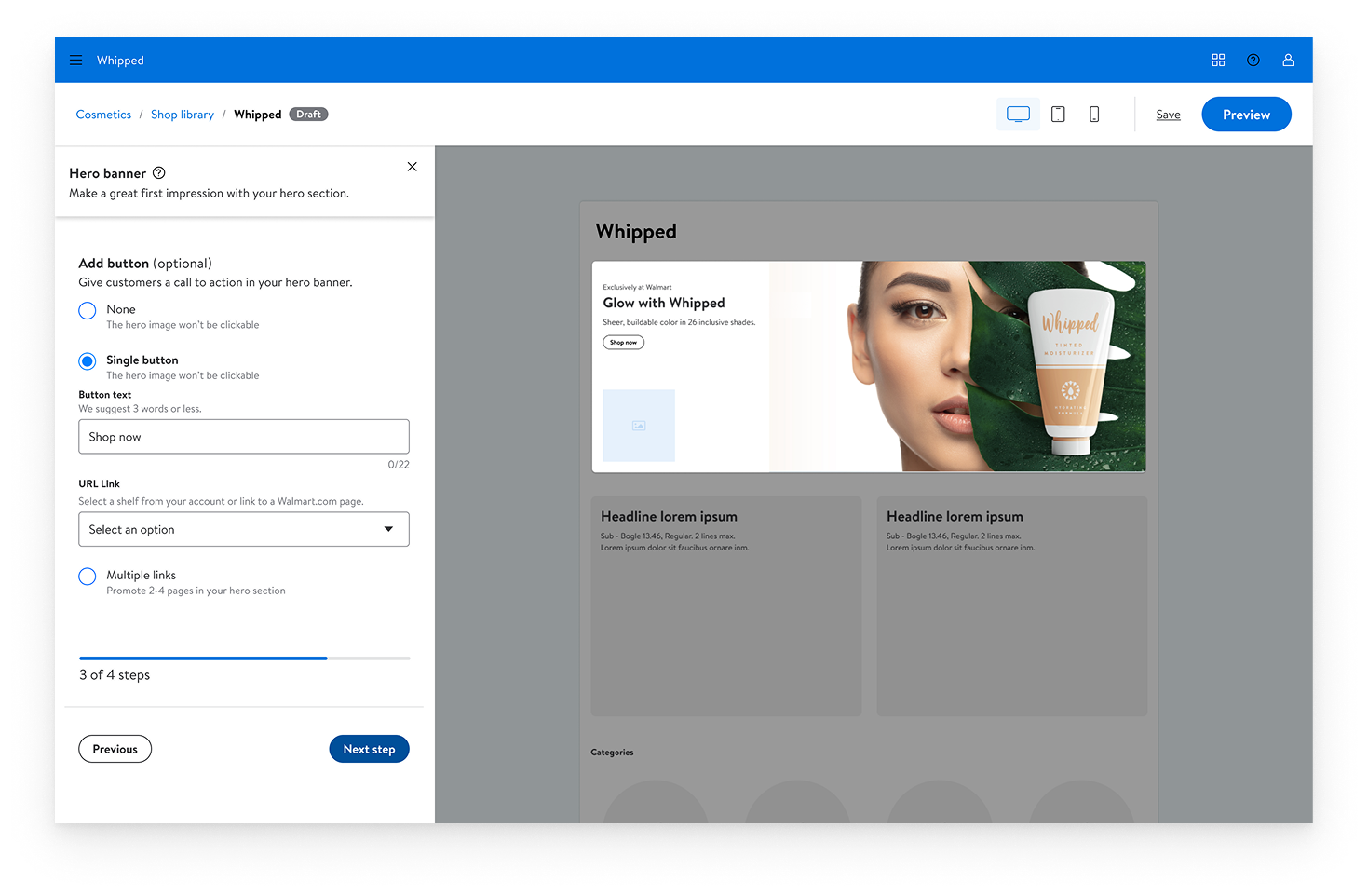
Task: Switch to desktop preview view
Action: [x=1018, y=115]
